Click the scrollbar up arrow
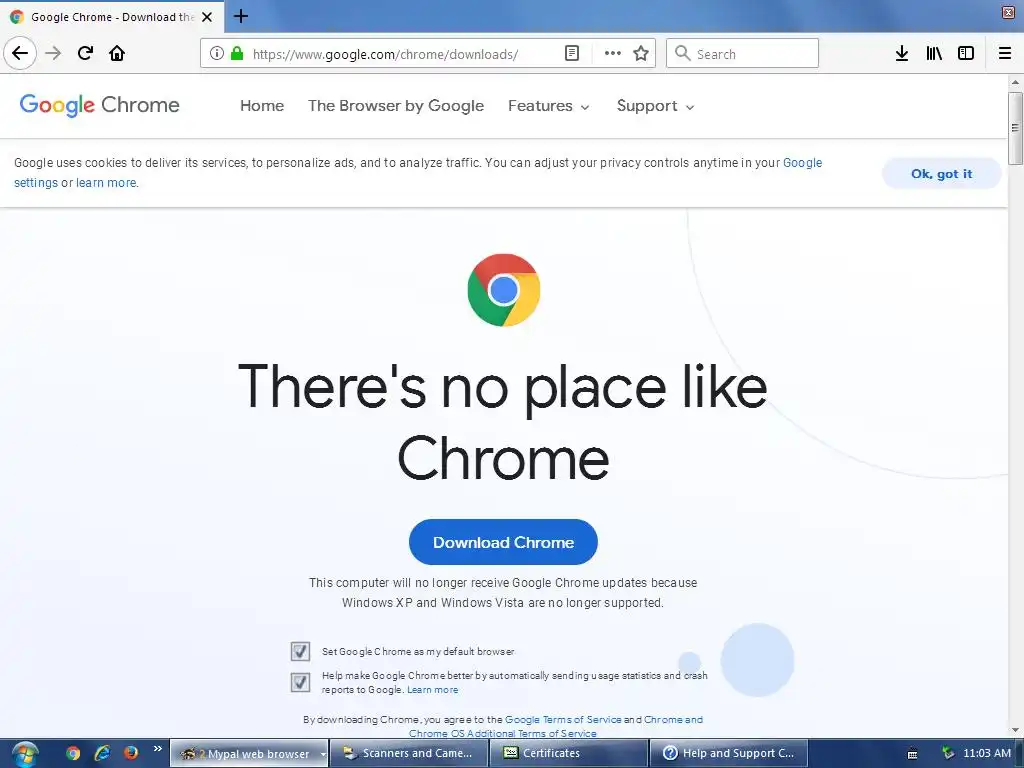The image size is (1024, 768). (x=1015, y=82)
